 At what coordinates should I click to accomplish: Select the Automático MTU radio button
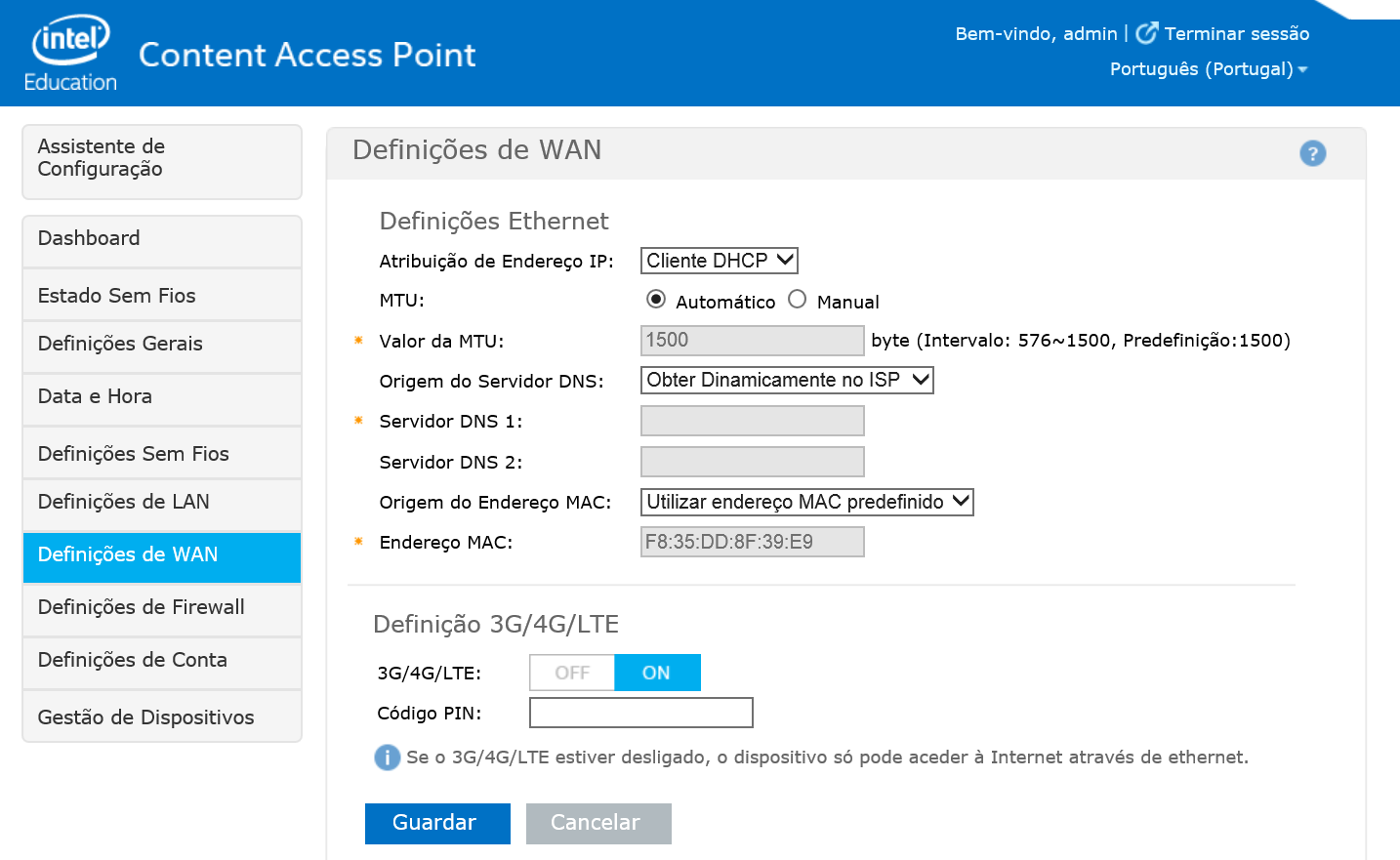(x=656, y=299)
